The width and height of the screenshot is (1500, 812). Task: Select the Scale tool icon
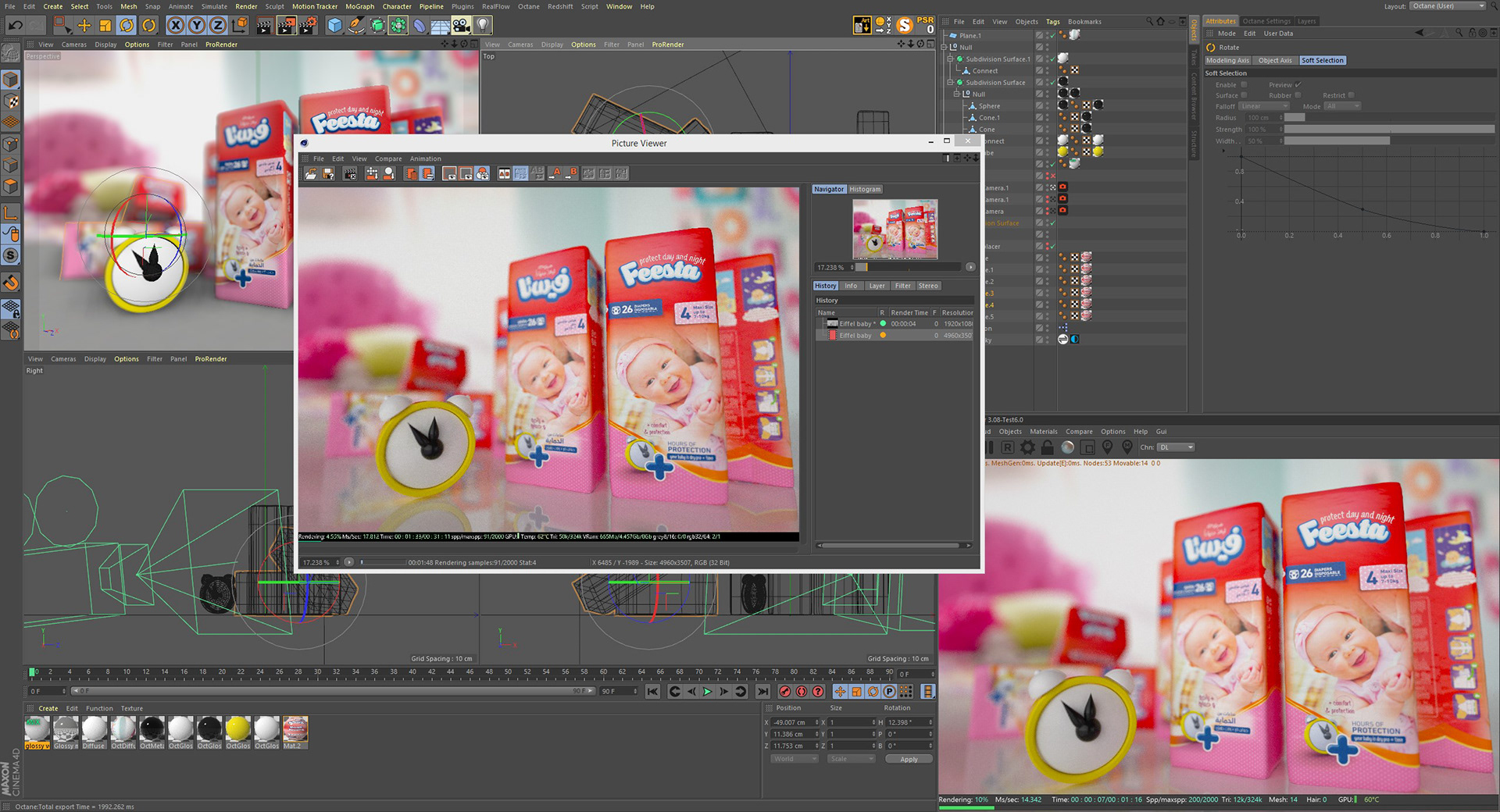105,26
